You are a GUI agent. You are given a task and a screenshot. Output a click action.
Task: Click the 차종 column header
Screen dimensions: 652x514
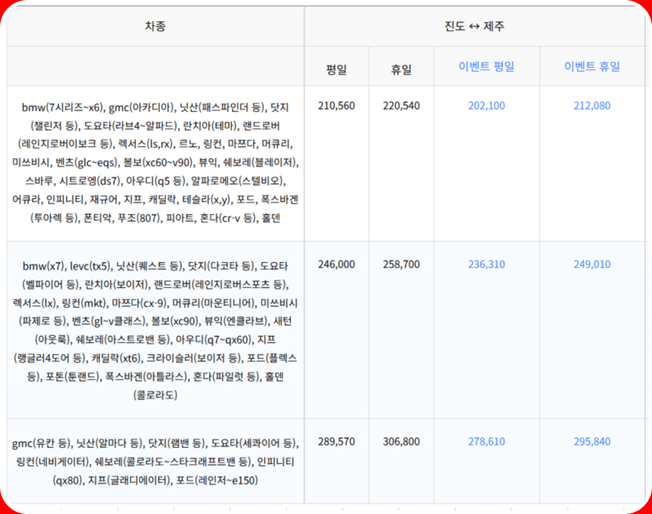coord(155,26)
